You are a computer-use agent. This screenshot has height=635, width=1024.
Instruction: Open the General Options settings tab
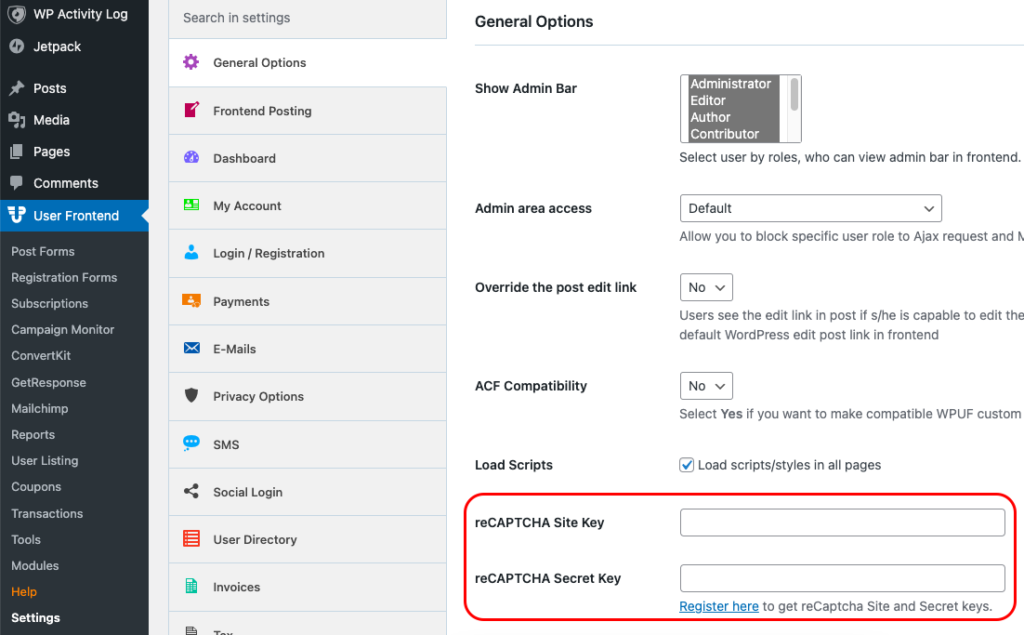pyautogui.click(x=308, y=63)
